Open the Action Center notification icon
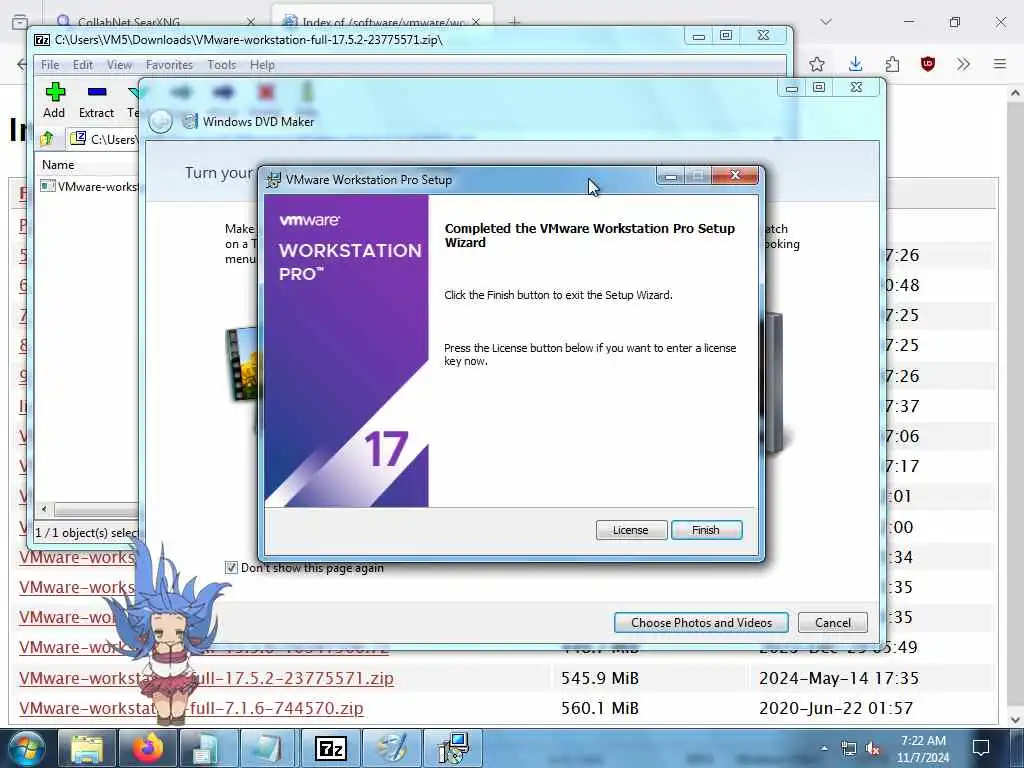 point(980,748)
